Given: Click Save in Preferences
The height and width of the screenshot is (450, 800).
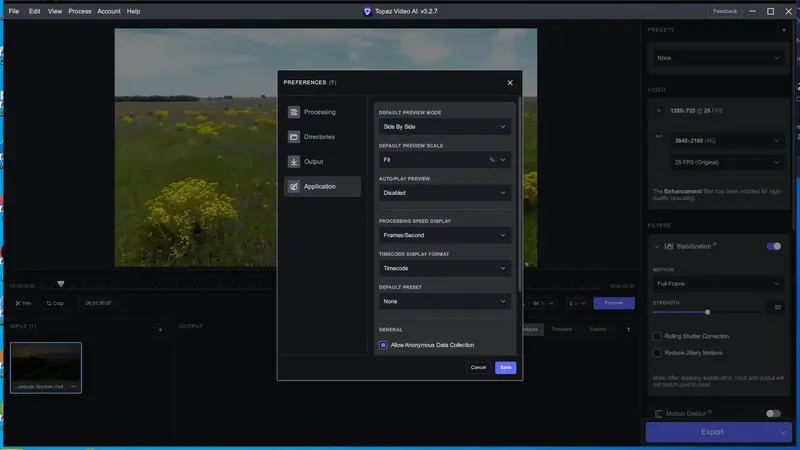Looking at the screenshot, I should [x=506, y=367].
